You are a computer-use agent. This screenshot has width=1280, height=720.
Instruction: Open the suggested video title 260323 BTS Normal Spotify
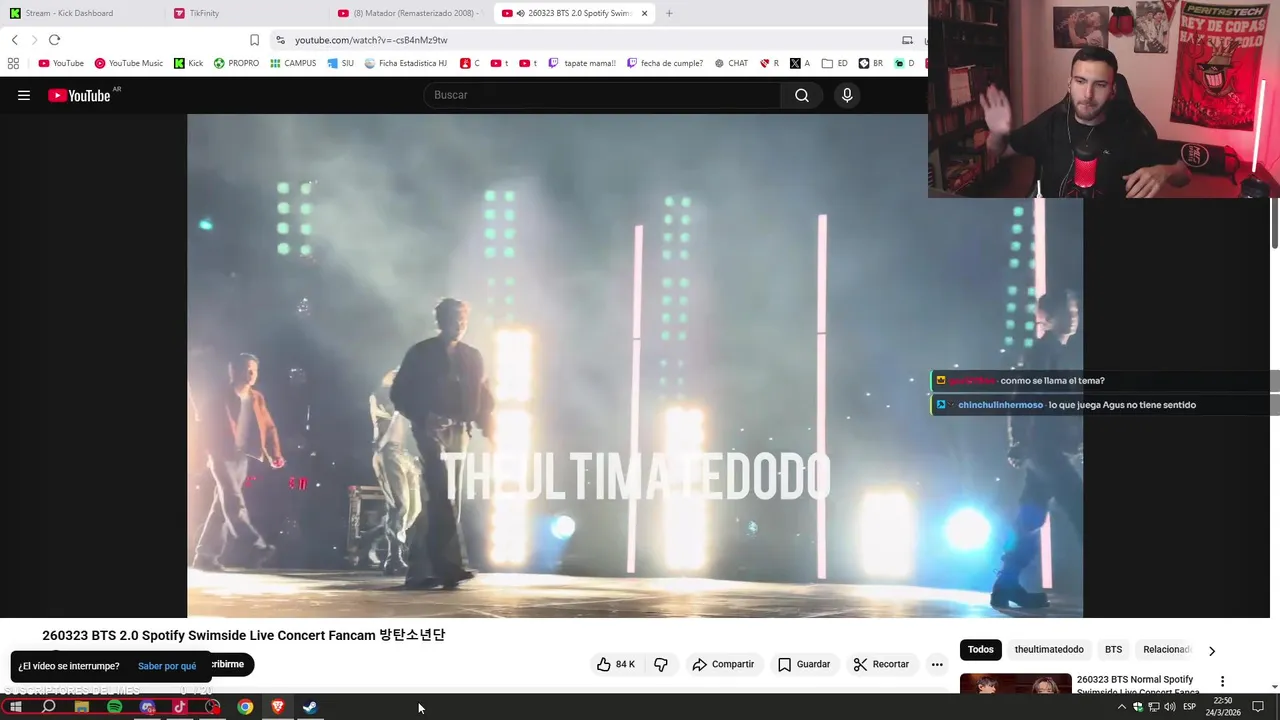click(x=1138, y=685)
